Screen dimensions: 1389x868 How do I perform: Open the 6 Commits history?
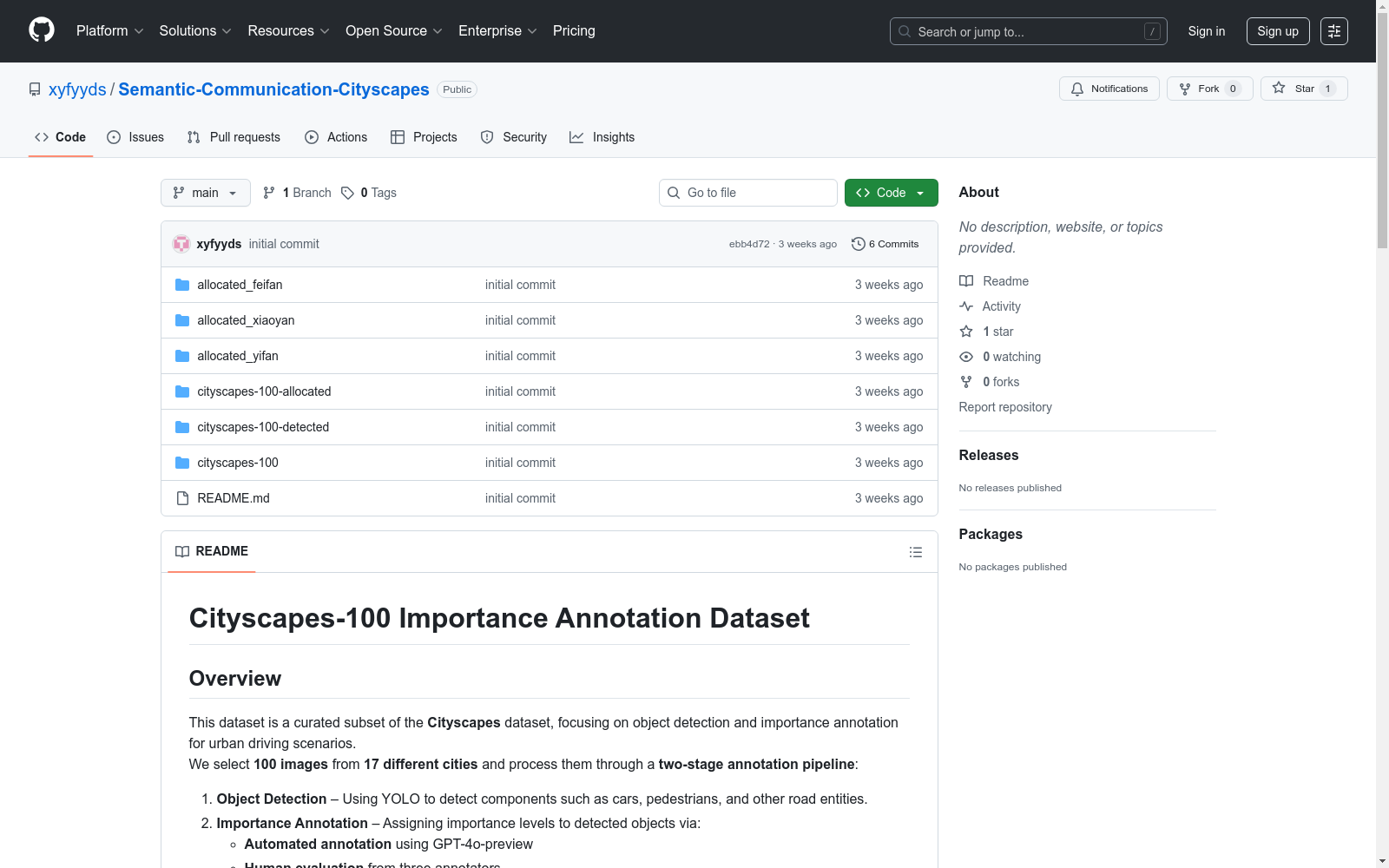[885, 244]
